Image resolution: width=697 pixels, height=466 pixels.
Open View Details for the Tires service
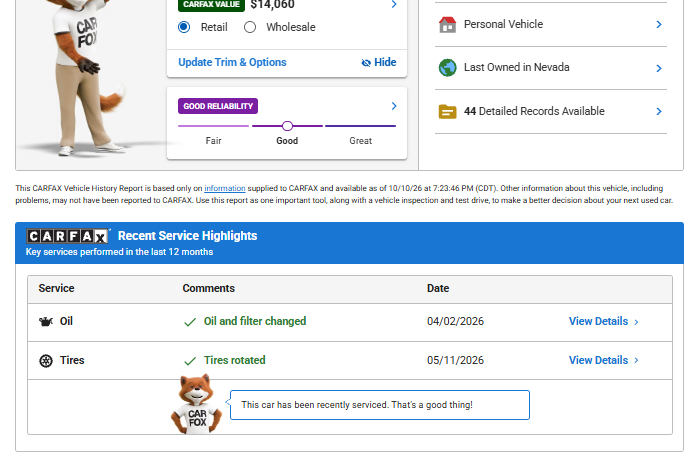(x=604, y=360)
